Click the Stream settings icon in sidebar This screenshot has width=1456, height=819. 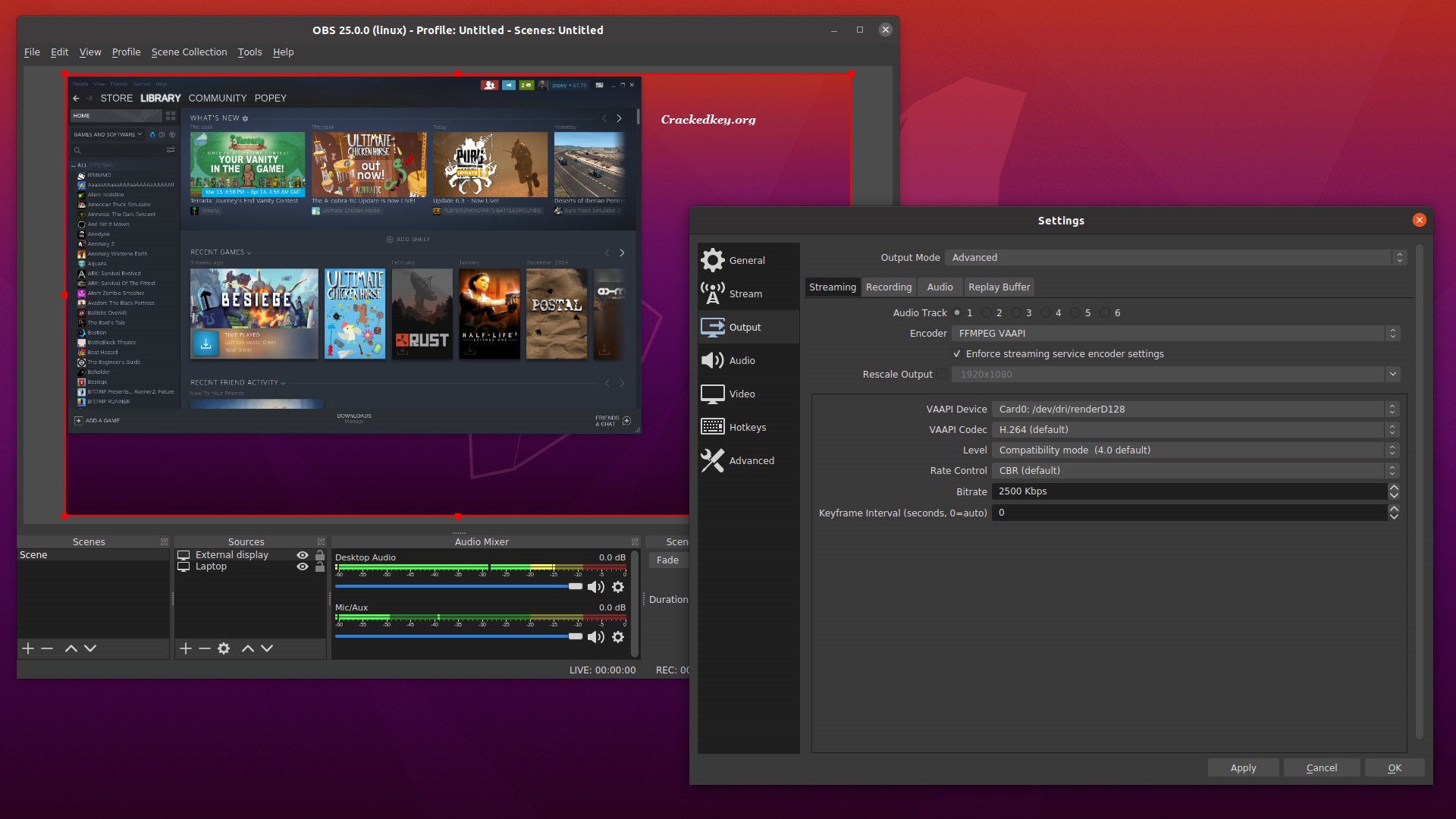click(x=711, y=293)
